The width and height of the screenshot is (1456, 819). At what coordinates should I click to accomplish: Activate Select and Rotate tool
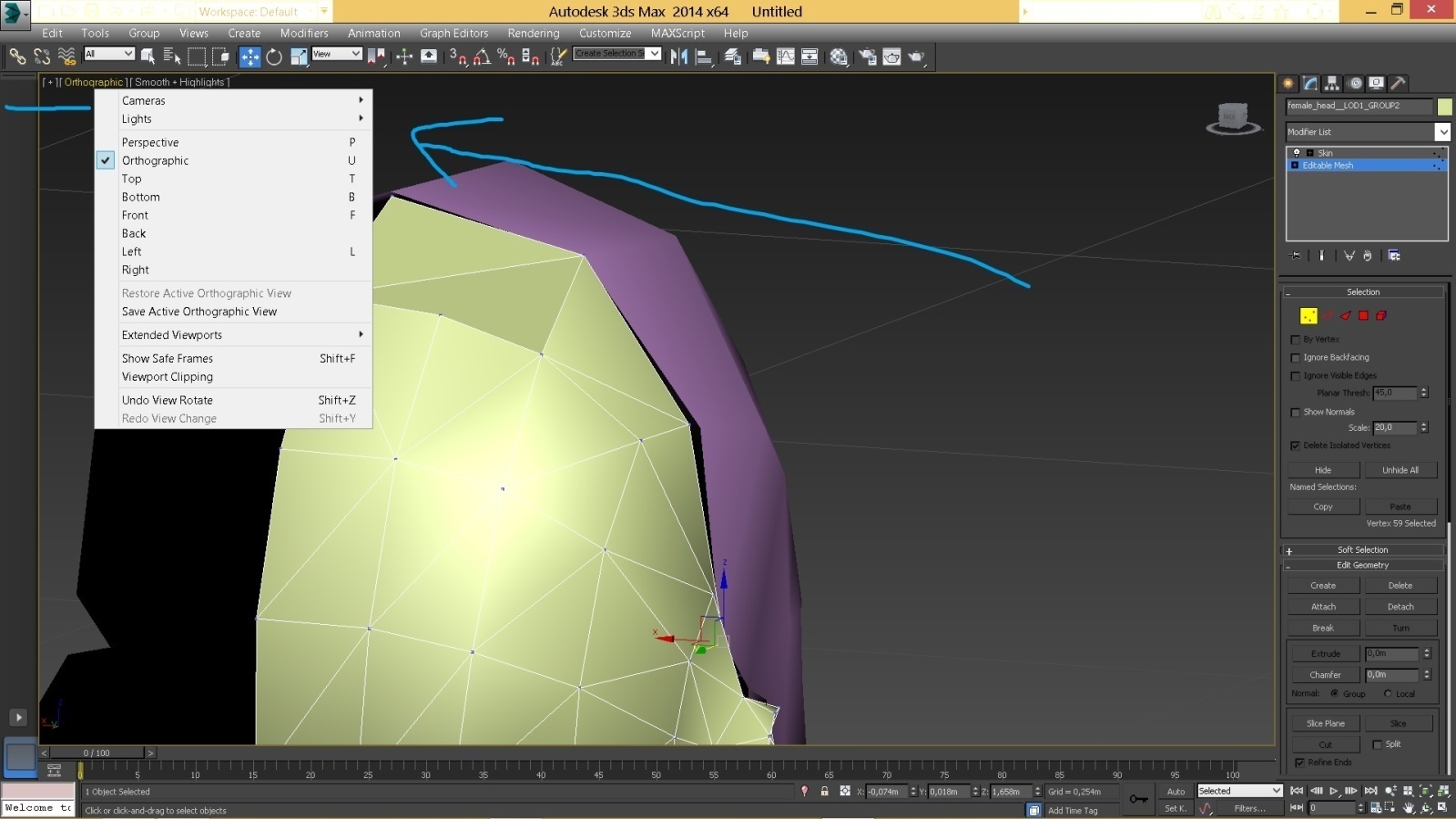(x=274, y=56)
